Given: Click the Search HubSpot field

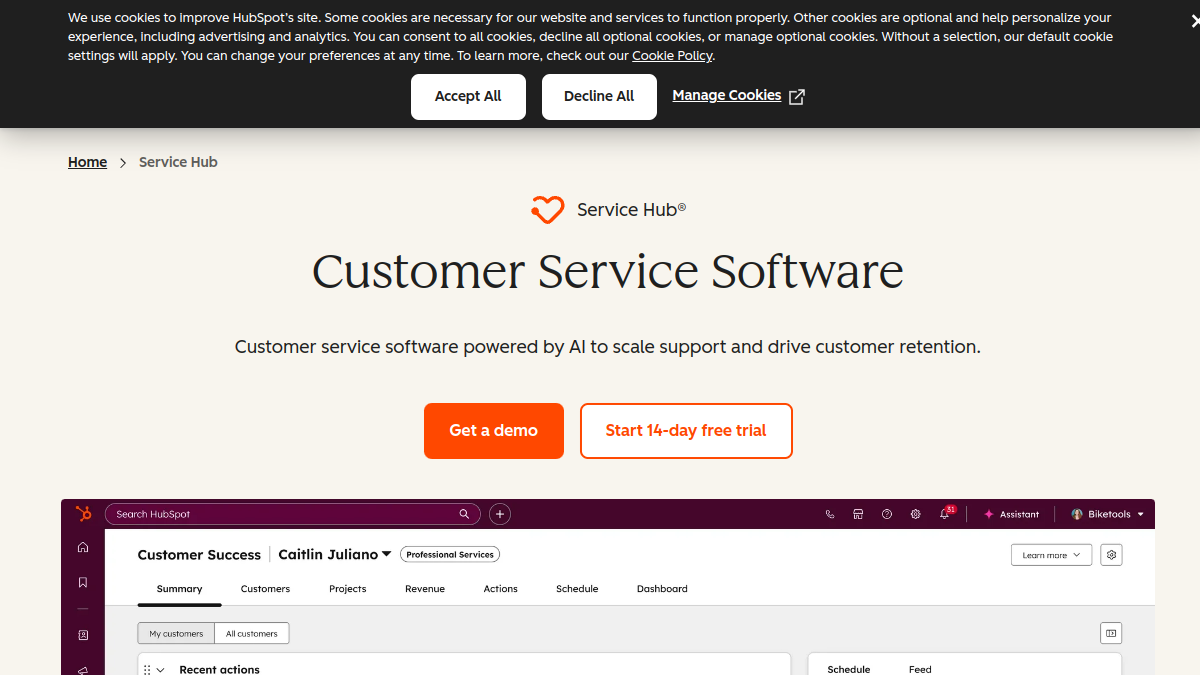Looking at the screenshot, I should coord(292,514).
